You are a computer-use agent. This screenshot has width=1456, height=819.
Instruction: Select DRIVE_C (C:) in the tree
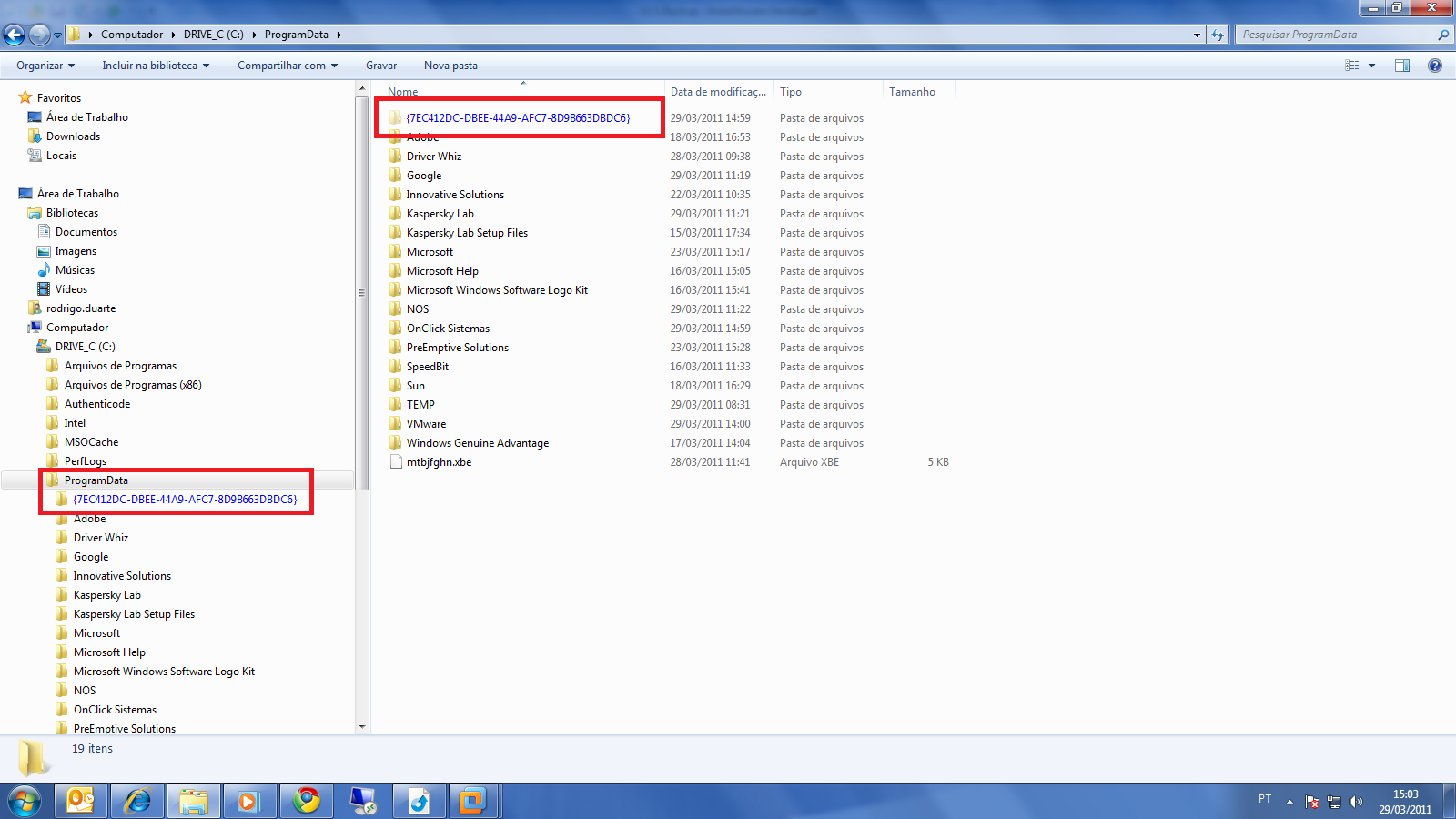point(85,347)
